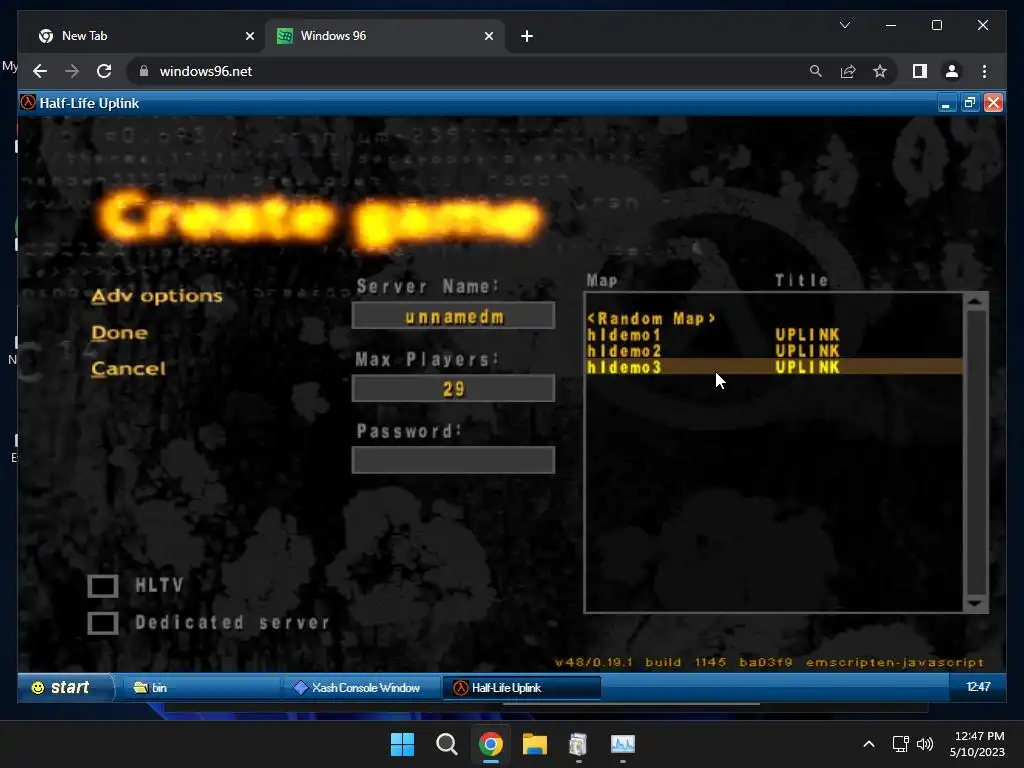The width and height of the screenshot is (1024, 768).
Task: Restore the Half-Life Uplink window size
Action: coord(970,103)
